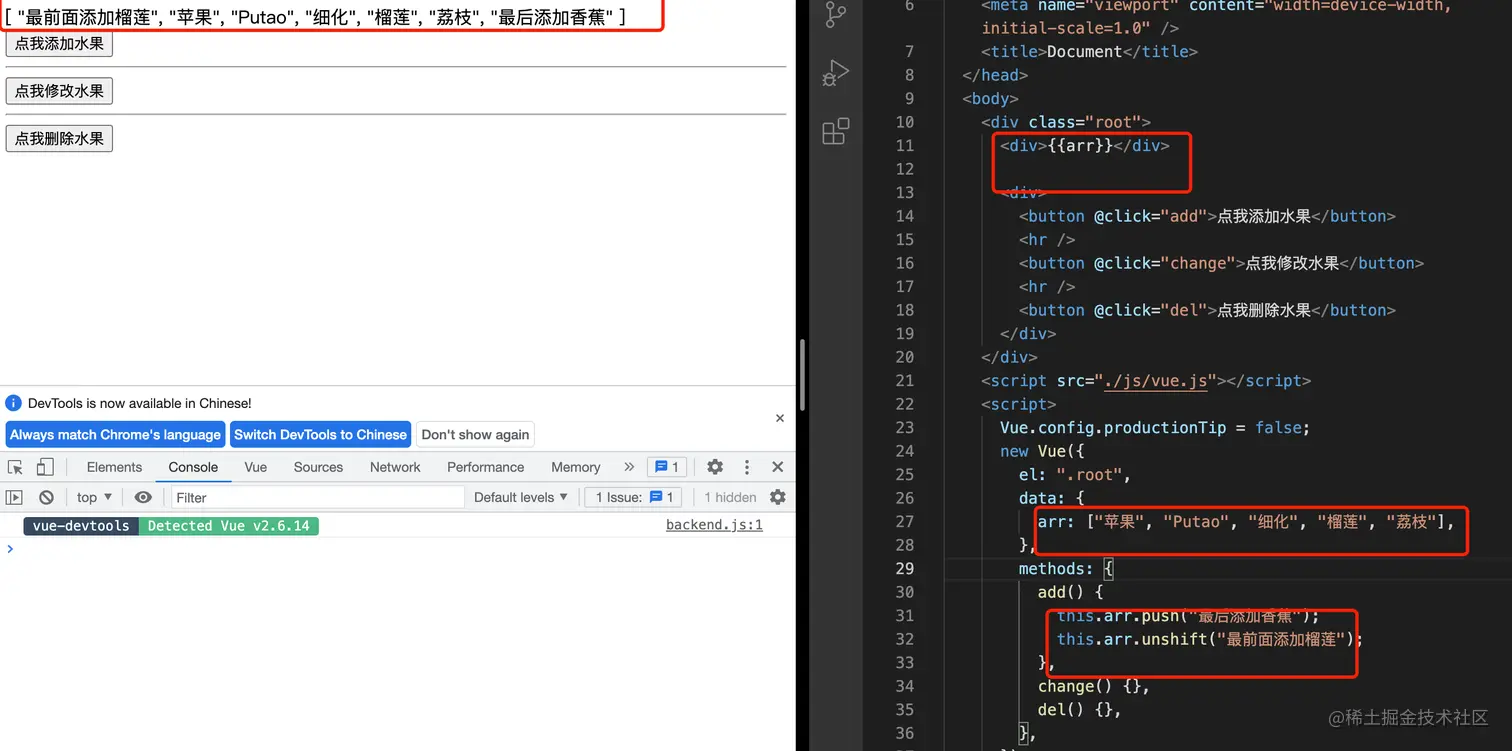Screen dimensions: 1512x751
Task: Click 'Vue.config.productionTip' on line 23
Action: (x=1113, y=428)
